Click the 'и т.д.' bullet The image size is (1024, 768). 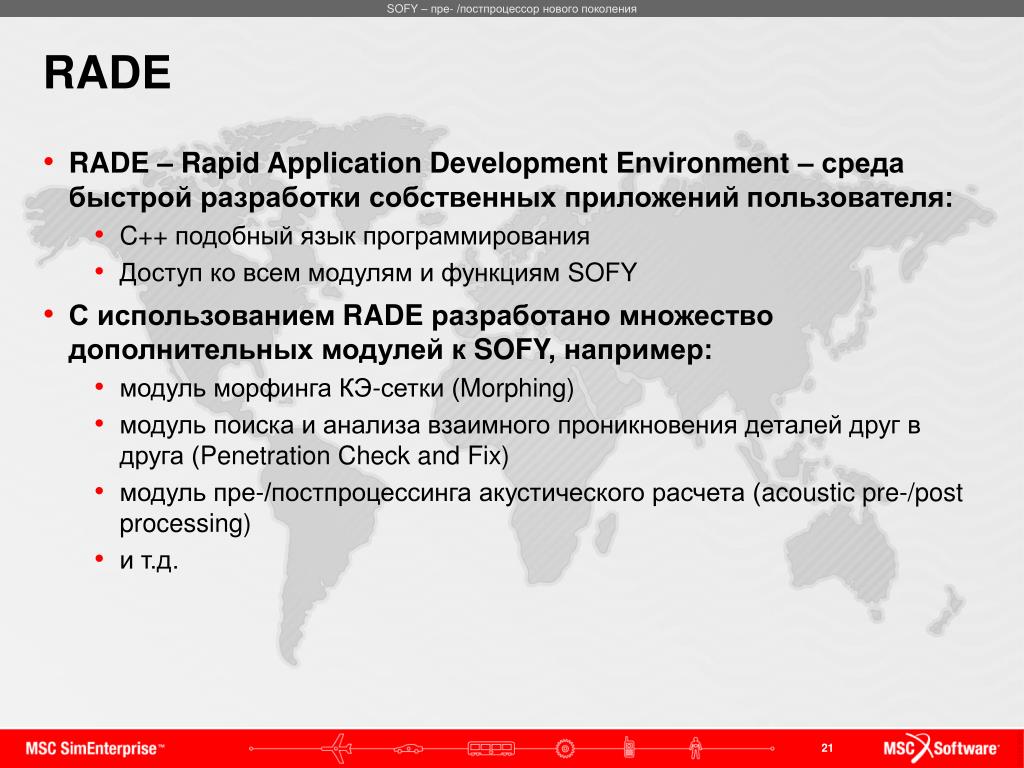click(149, 560)
